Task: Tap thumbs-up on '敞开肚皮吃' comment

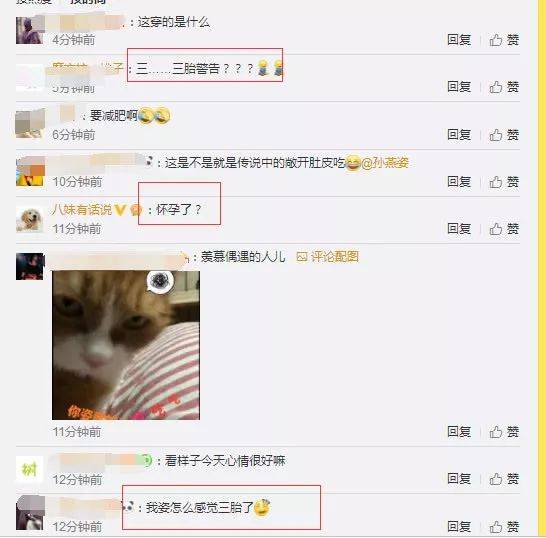Action: tap(504, 182)
